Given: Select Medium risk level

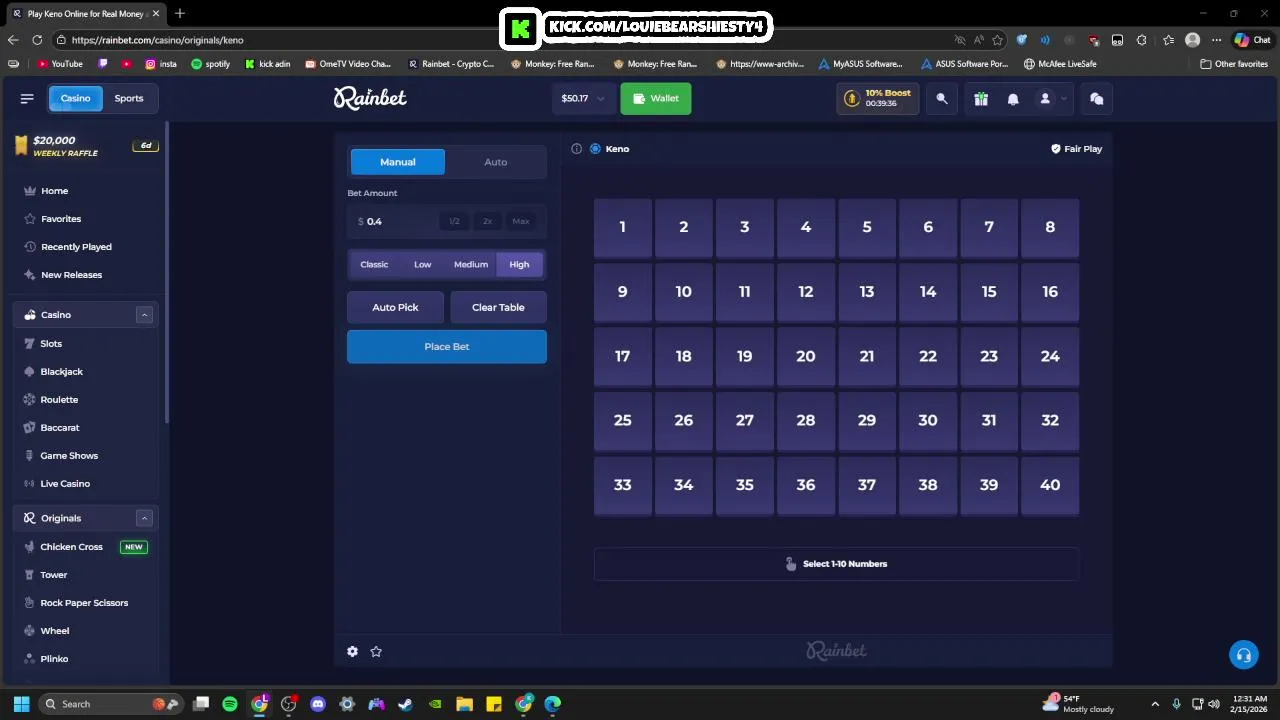Looking at the screenshot, I should [471, 264].
